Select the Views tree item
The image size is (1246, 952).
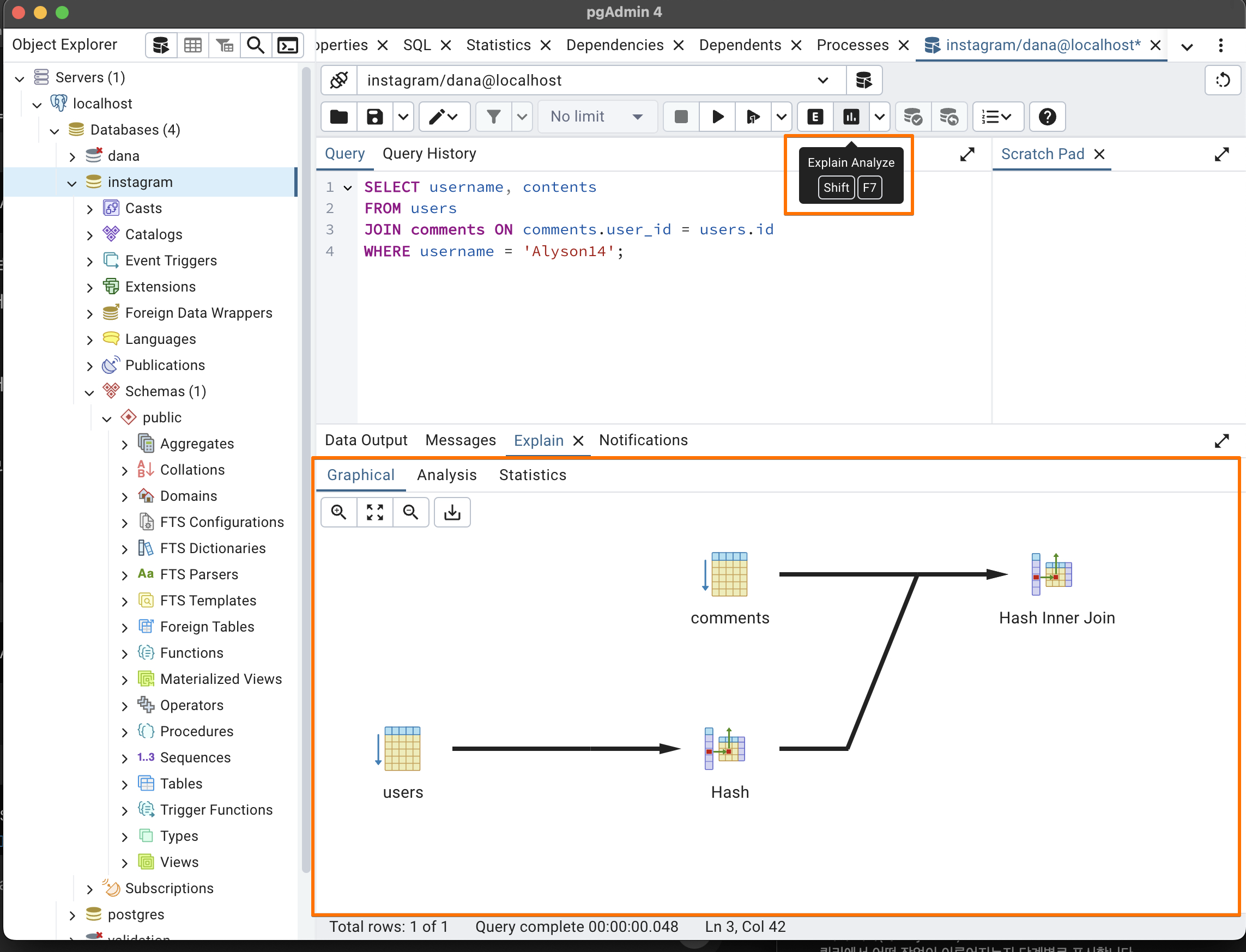[x=179, y=863]
